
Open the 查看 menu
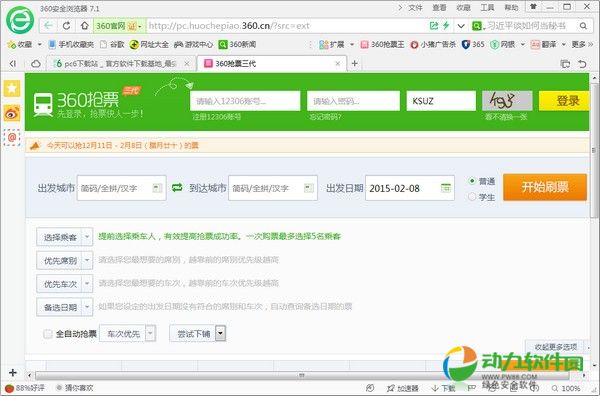tap(439, 7)
